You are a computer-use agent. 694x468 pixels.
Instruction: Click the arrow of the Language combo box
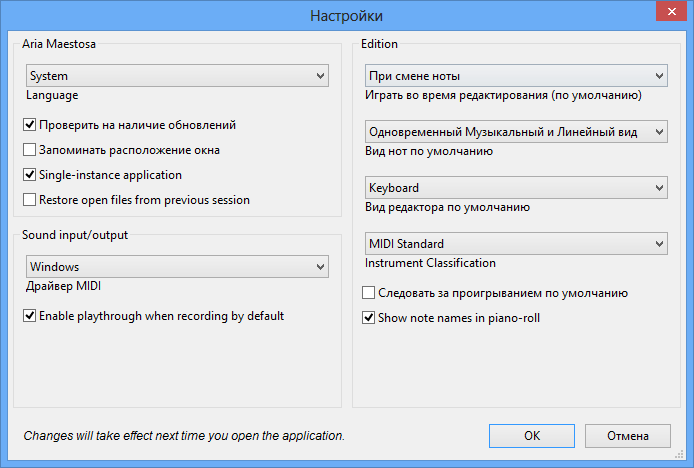tap(320, 76)
